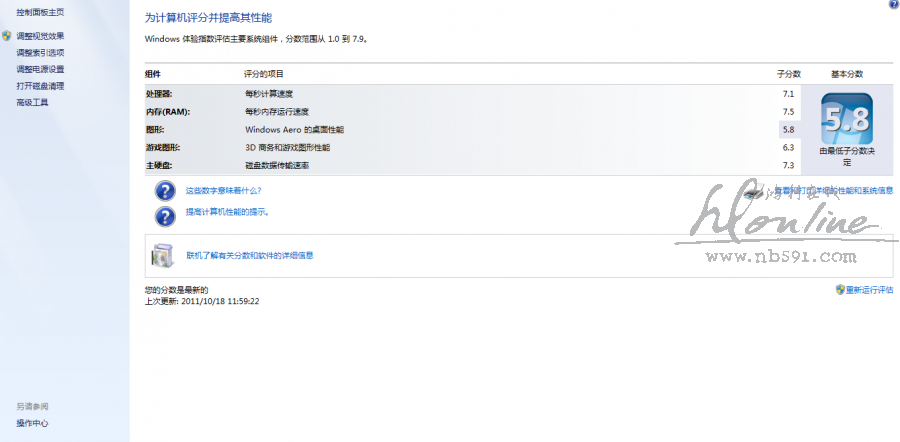Open 提高计算机性能的提示 link
900x442 pixels.
point(228,212)
